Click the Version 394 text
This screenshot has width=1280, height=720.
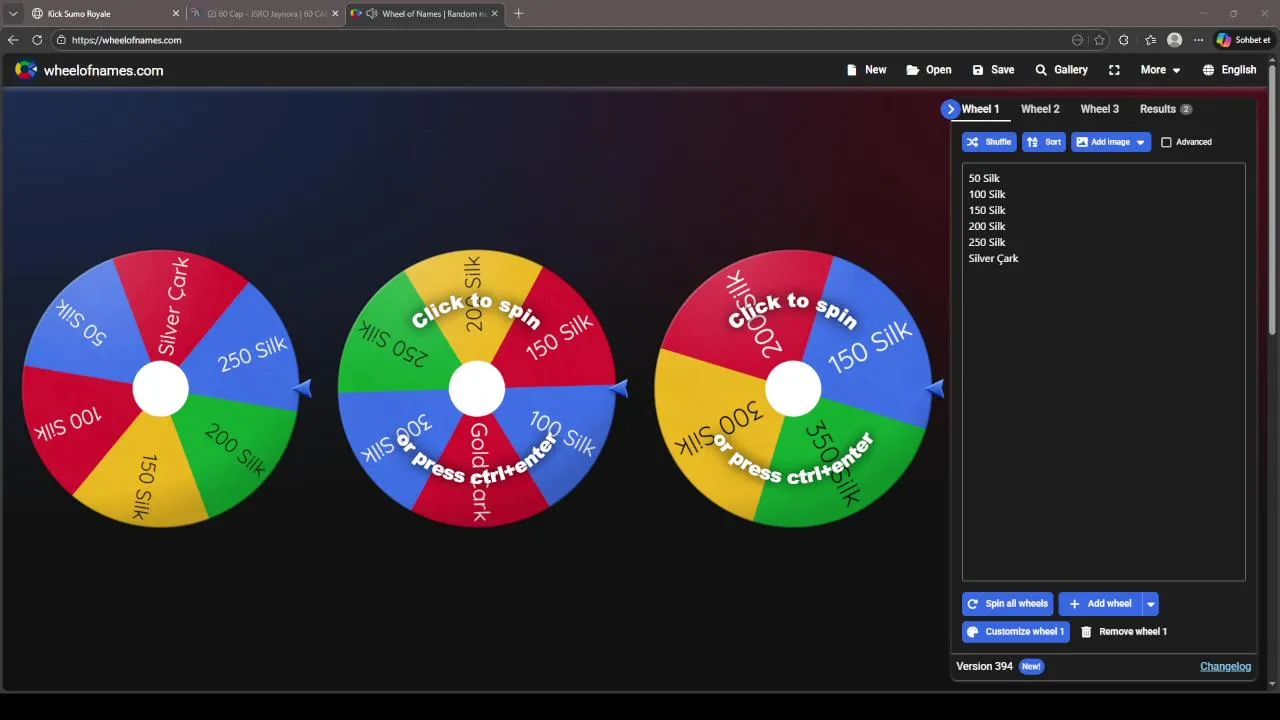pos(984,666)
